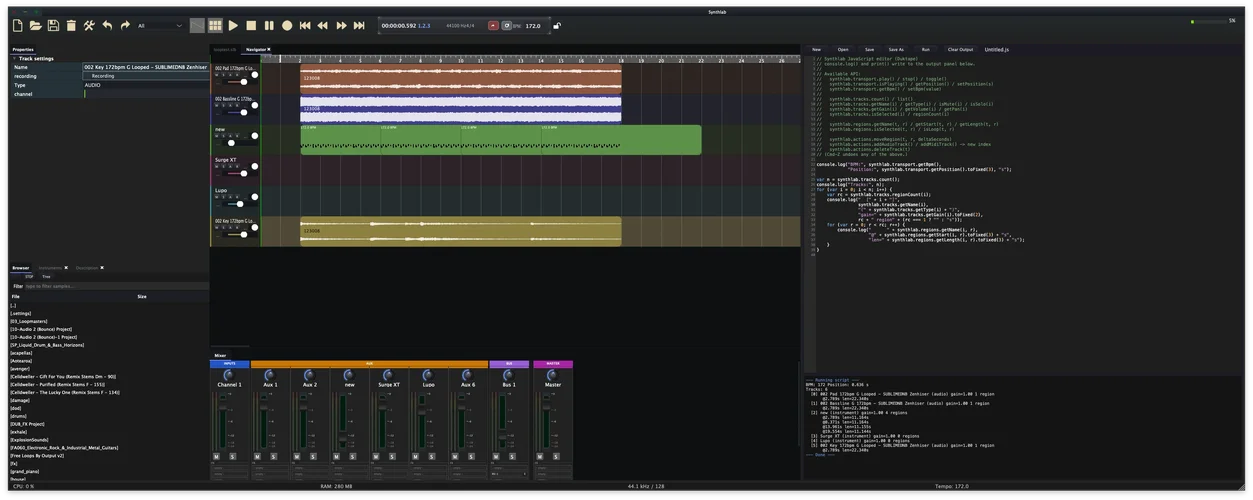Open the [03_Loopmasters] folder
The image size is (1253, 500).
click(28, 321)
